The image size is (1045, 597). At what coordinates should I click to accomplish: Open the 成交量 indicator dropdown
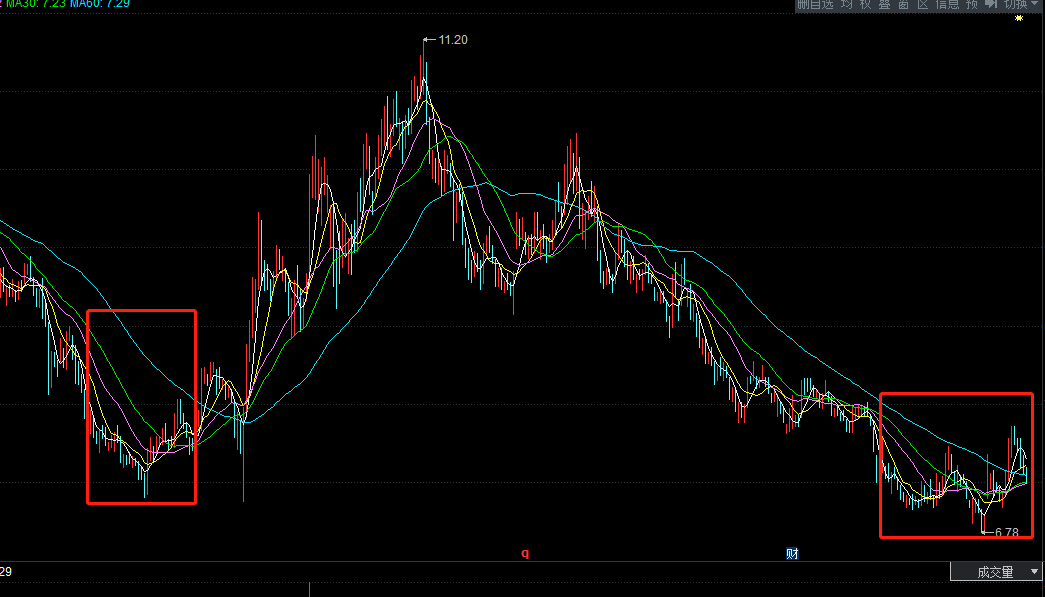(x=996, y=572)
